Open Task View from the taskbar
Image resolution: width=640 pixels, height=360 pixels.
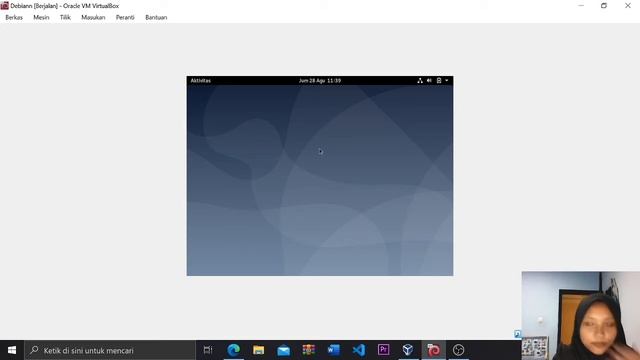coord(208,350)
